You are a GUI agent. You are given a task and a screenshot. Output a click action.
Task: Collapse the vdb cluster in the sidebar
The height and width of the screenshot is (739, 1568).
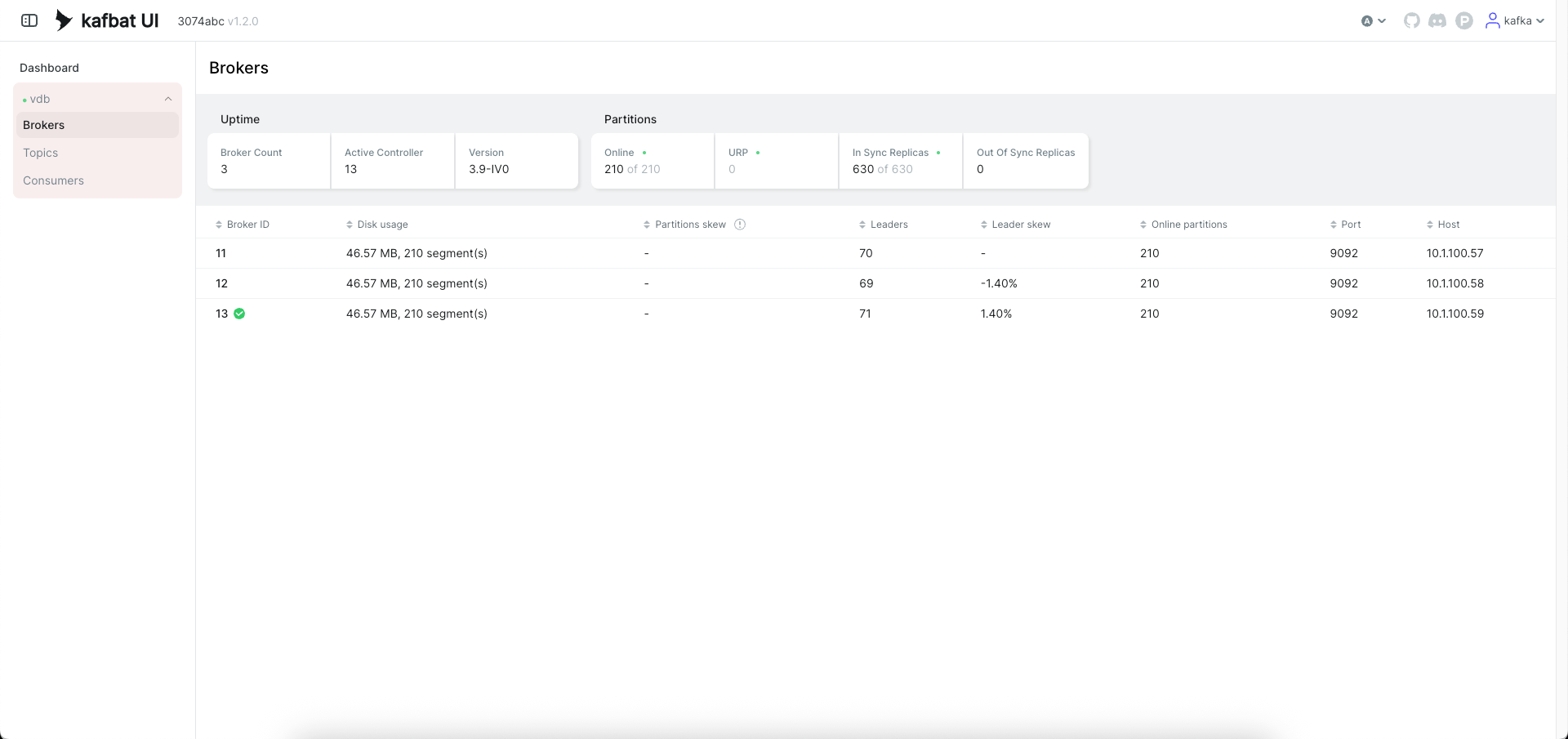[167, 98]
